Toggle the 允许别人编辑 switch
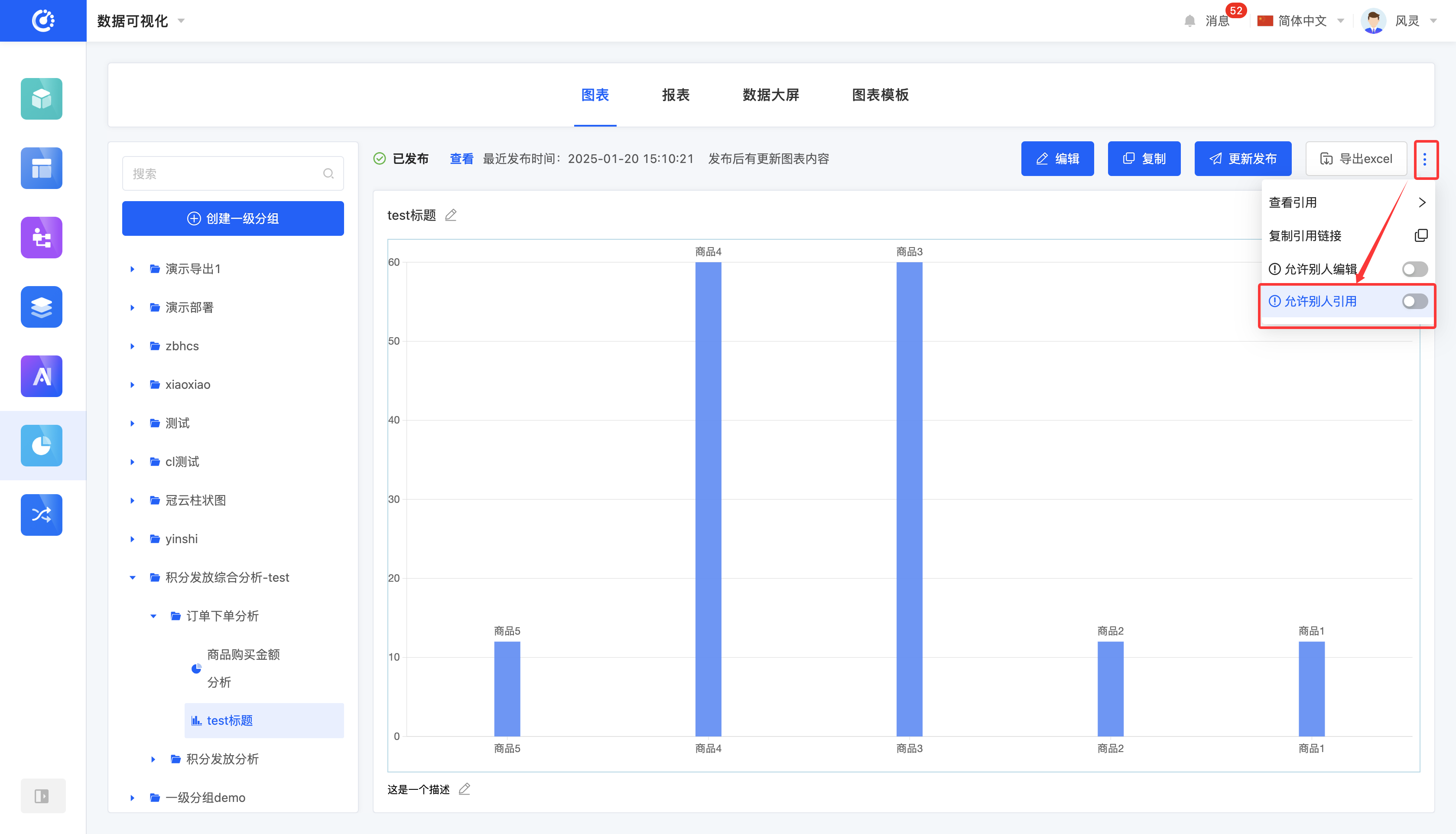The height and width of the screenshot is (834, 1456). coord(1414,269)
